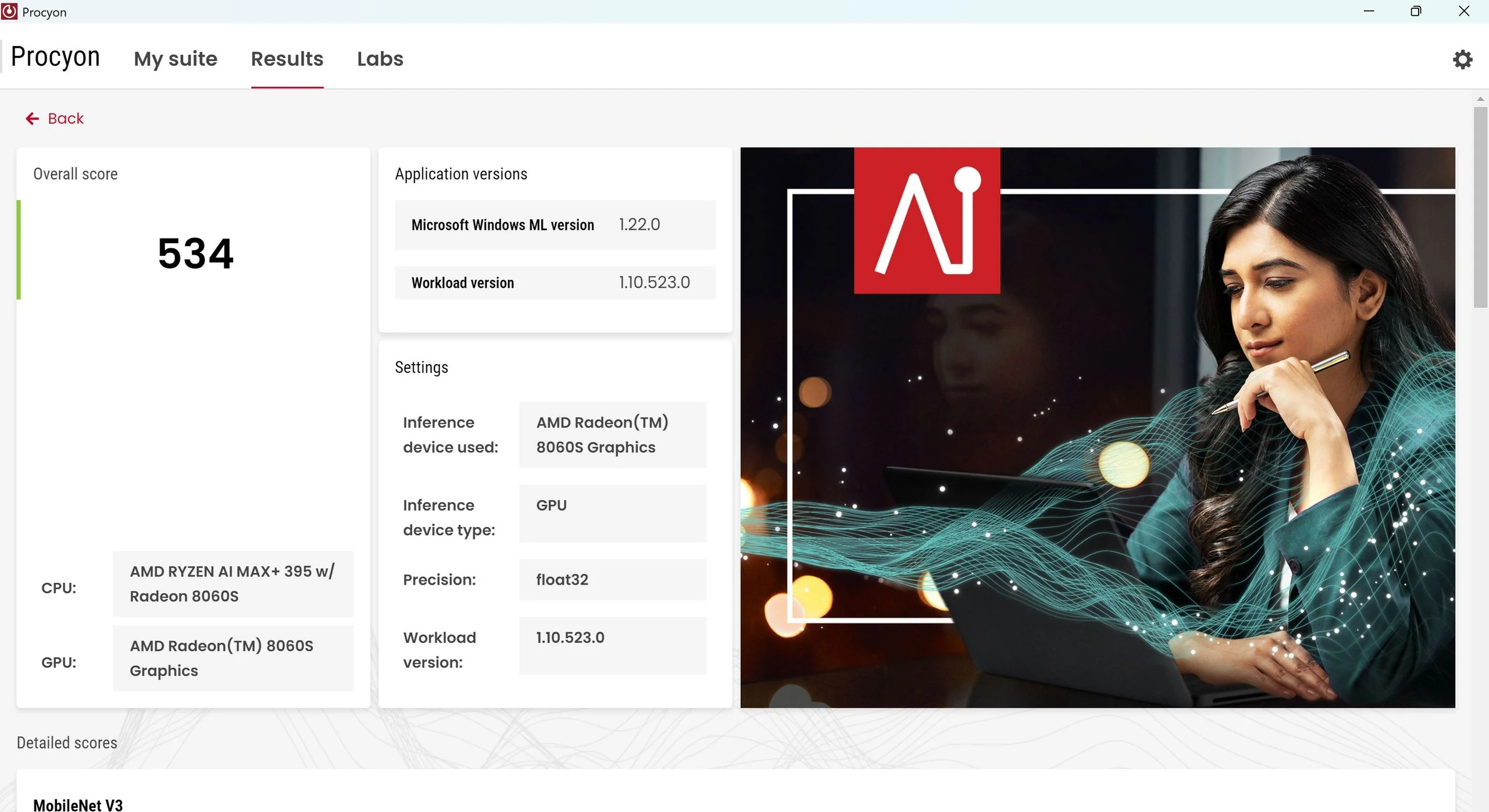The height and width of the screenshot is (812, 1489).
Task: Click the MobileNet V3 section heading
Action: coord(78,805)
